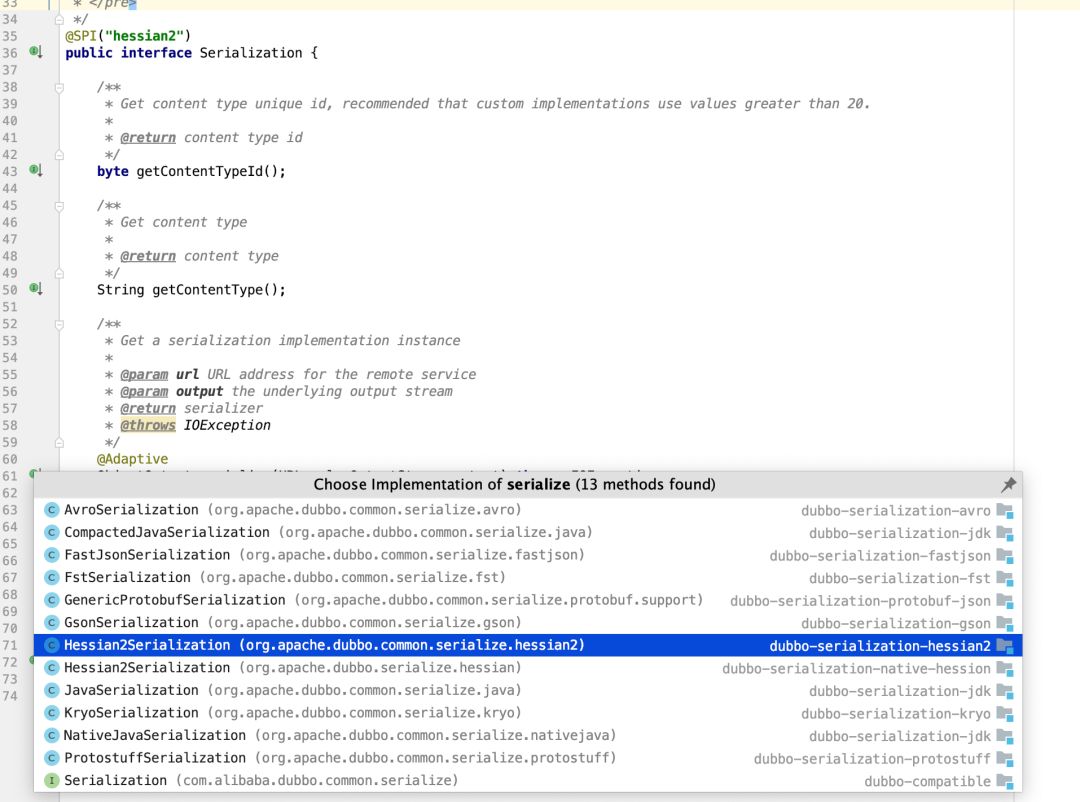Click implemented-method gutter icon at line 50
1080x802 pixels.
point(36,289)
